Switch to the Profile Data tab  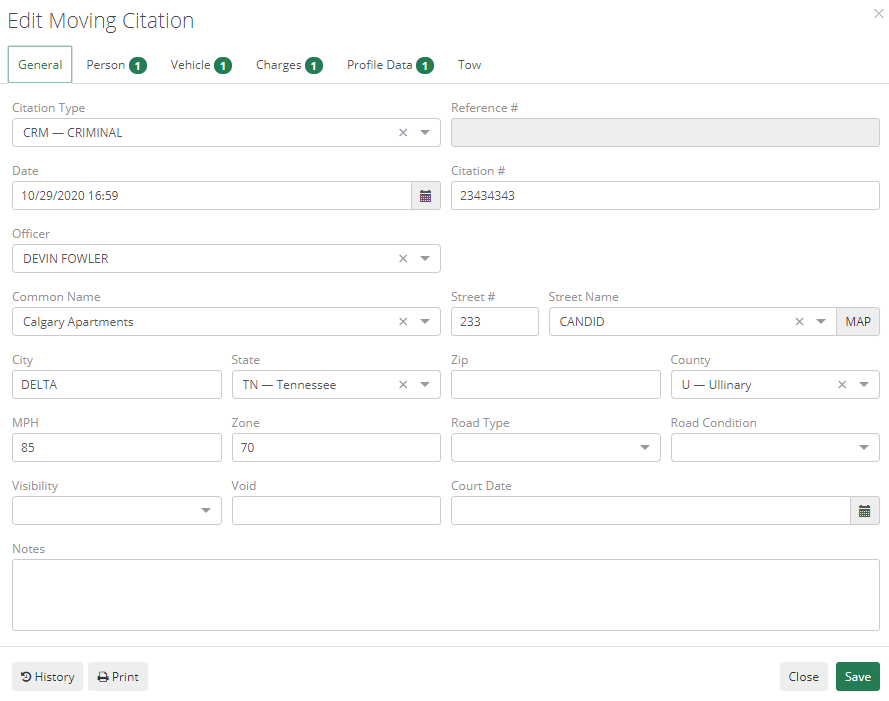[x=390, y=65]
